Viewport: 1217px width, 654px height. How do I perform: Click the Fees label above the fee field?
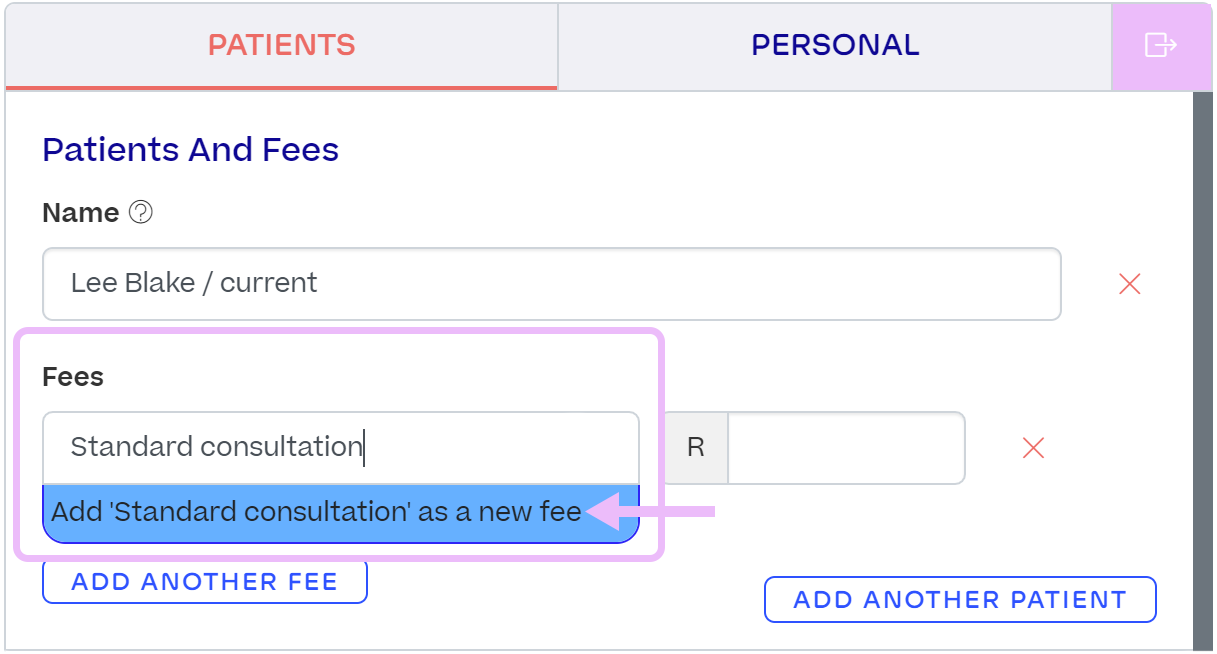pyautogui.click(x=73, y=377)
